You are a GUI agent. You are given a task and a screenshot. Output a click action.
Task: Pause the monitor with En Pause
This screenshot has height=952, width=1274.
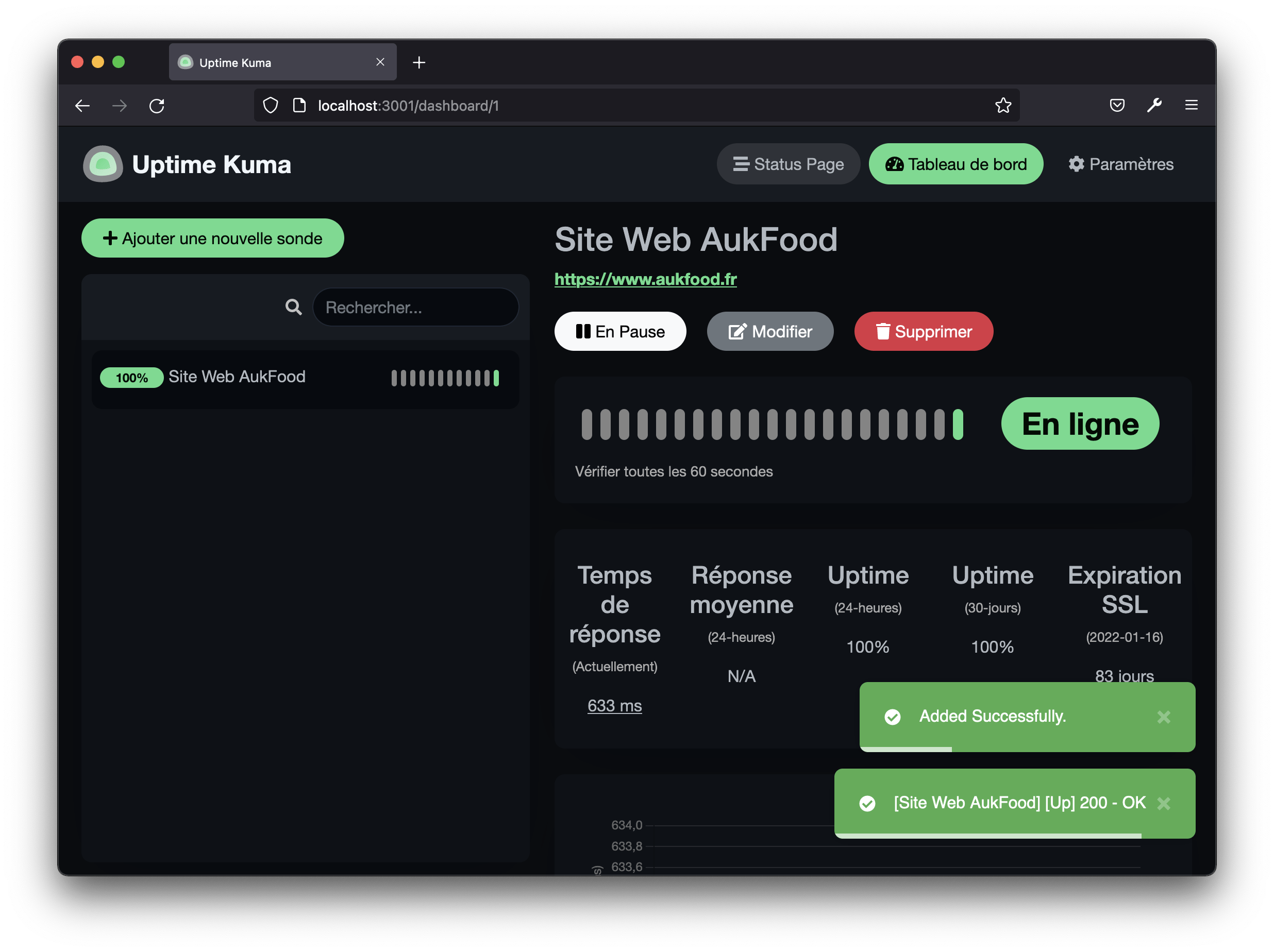click(621, 332)
